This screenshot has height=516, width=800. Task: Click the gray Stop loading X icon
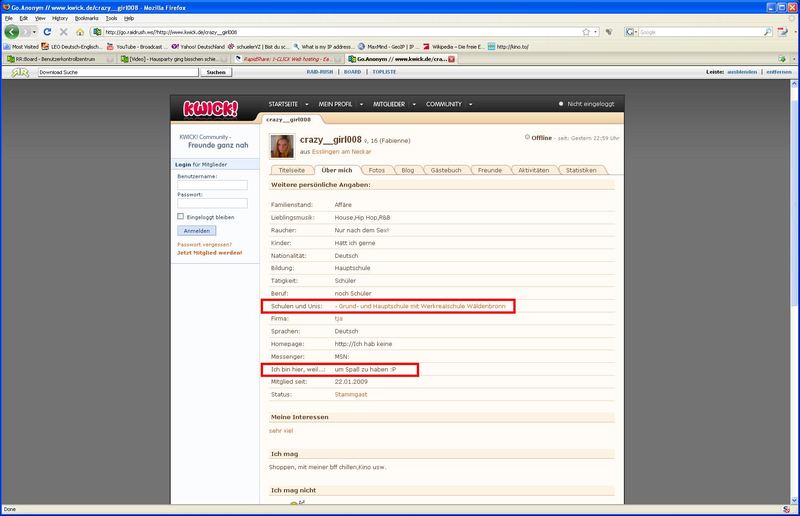(x=64, y=32)
